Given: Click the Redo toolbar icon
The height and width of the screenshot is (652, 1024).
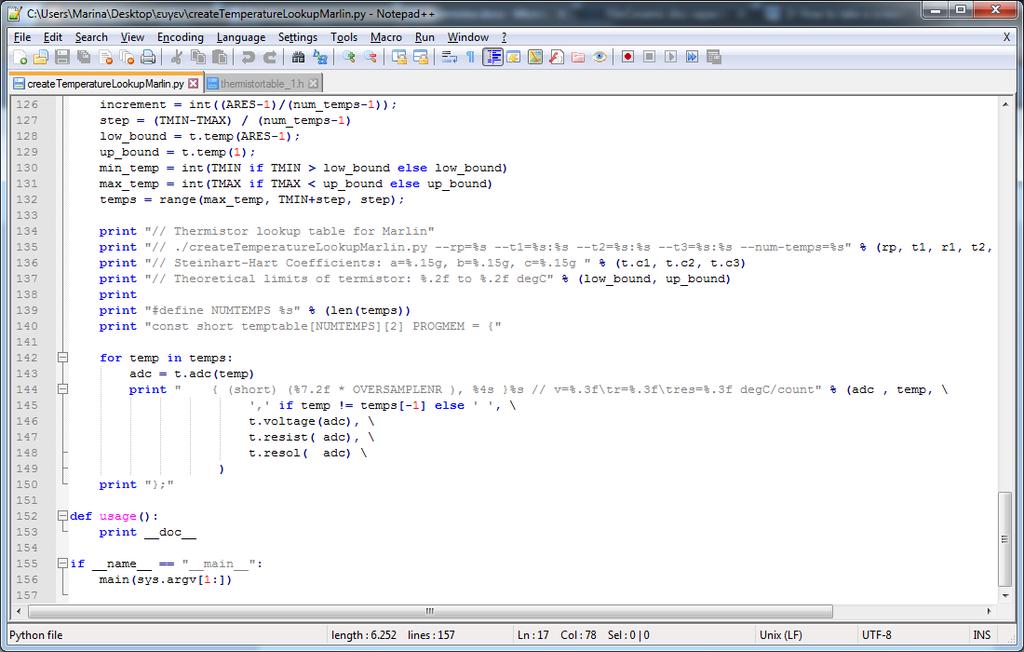Looking at the screenshot, I should [x=270, y=57].
